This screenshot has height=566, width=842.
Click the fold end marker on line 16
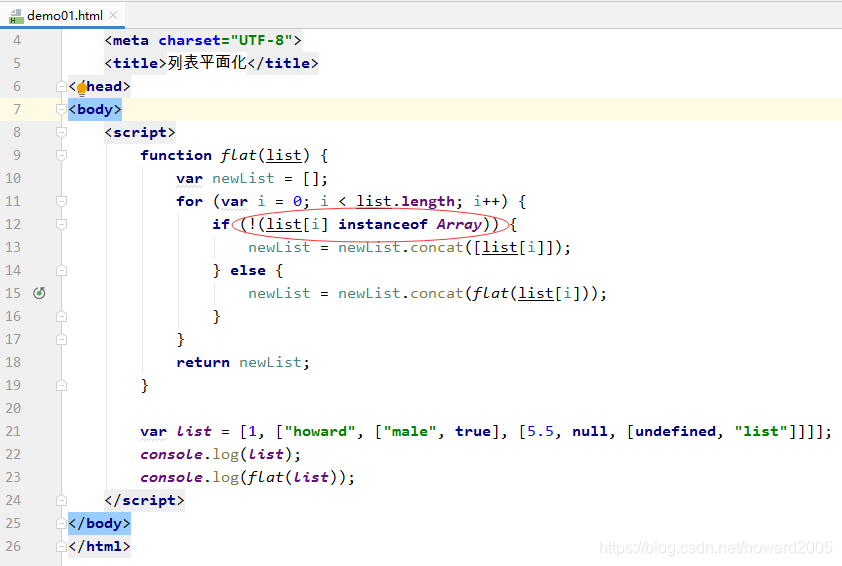[x=61, y=316]
